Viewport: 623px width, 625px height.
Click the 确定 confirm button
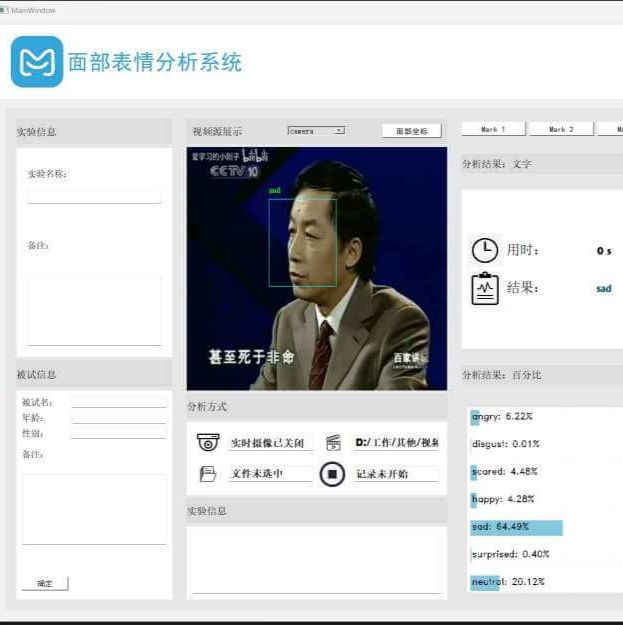pyautogui.click(x=45, y=583)
